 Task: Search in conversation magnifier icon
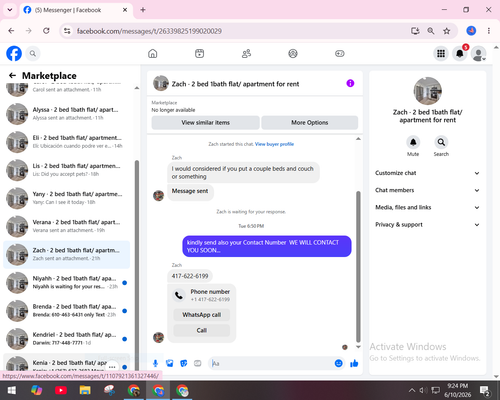click(x=441, y=143)
